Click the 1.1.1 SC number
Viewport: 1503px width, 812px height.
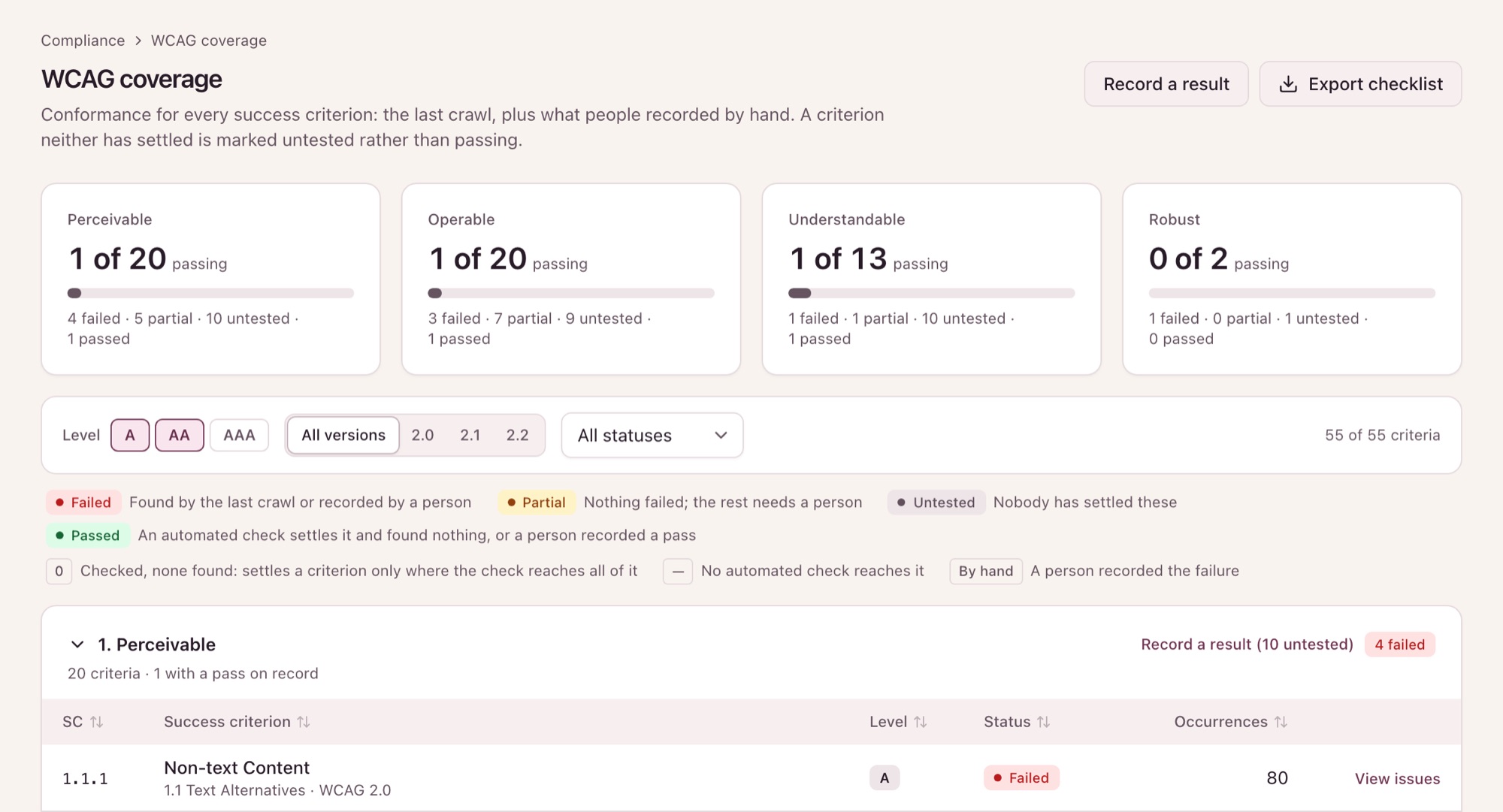click(x=85, y=779)
